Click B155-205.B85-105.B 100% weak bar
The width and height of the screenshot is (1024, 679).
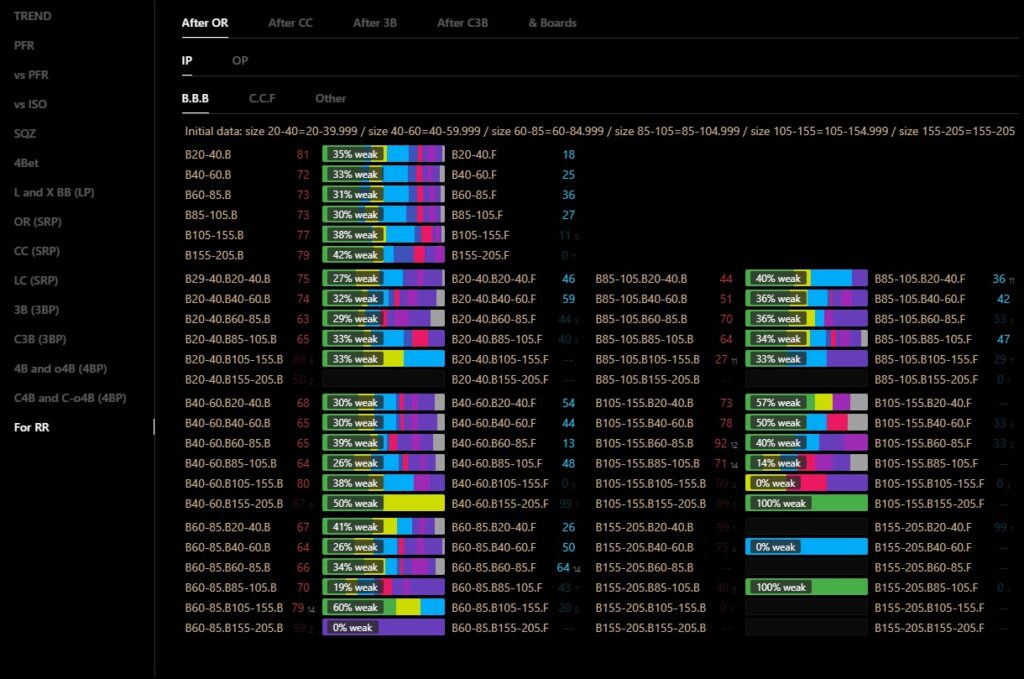pyautogui.click(x=806, y=587)
